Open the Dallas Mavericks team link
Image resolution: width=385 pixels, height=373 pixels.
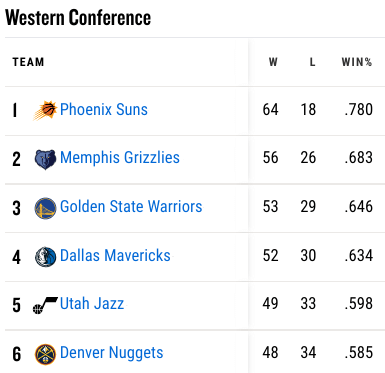[115, 255]
